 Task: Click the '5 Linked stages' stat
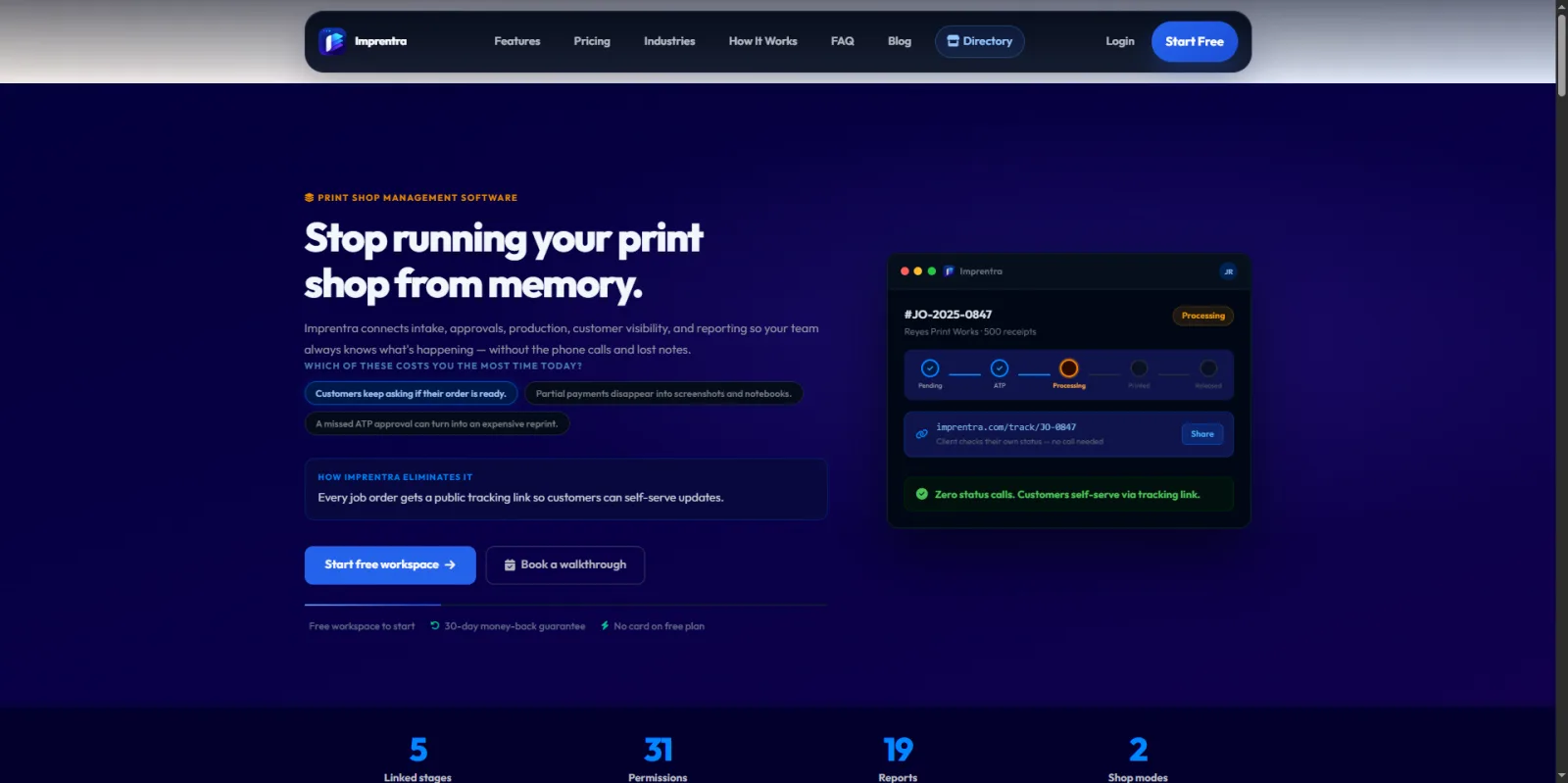click(x=417, y=759)
